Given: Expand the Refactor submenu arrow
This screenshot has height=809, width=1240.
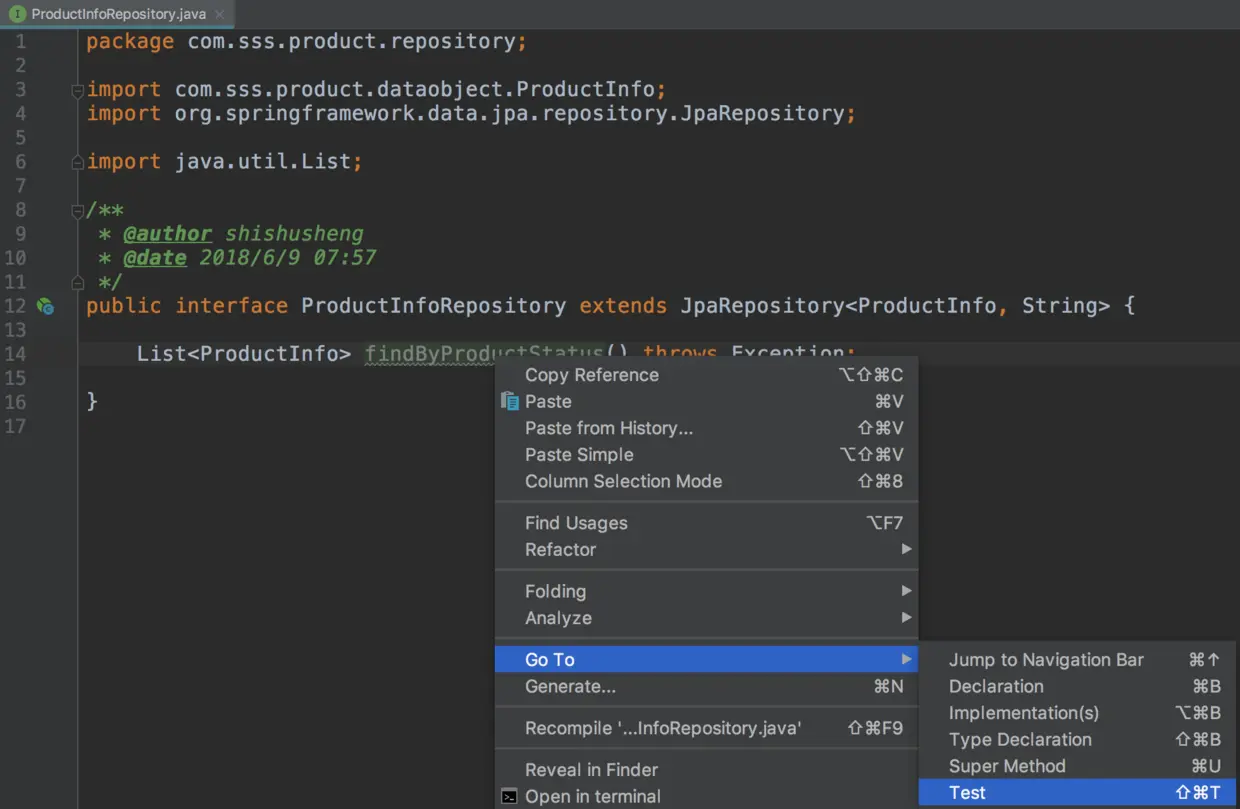Looking at the screenshot, I should (x=906, y=549).
